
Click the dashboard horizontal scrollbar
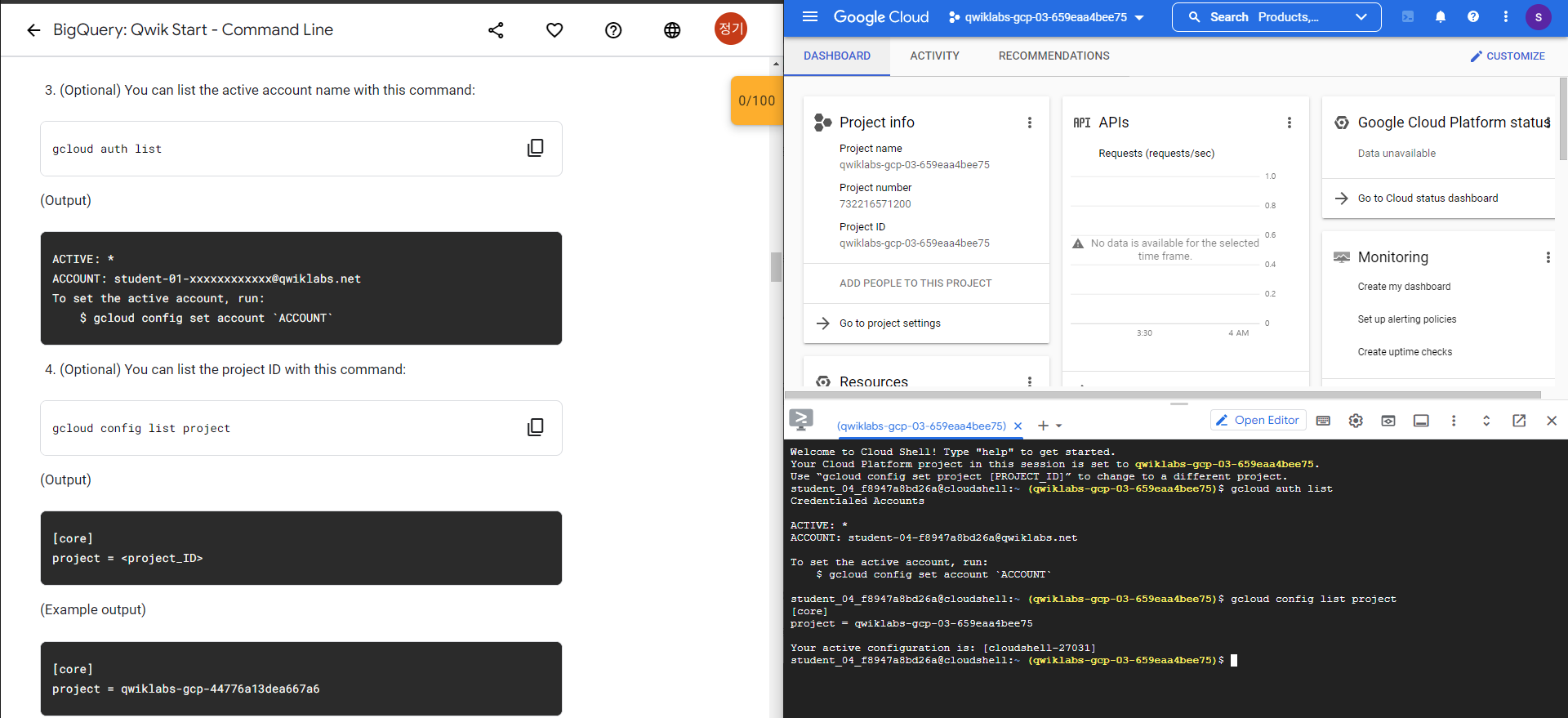(1163, 395)
